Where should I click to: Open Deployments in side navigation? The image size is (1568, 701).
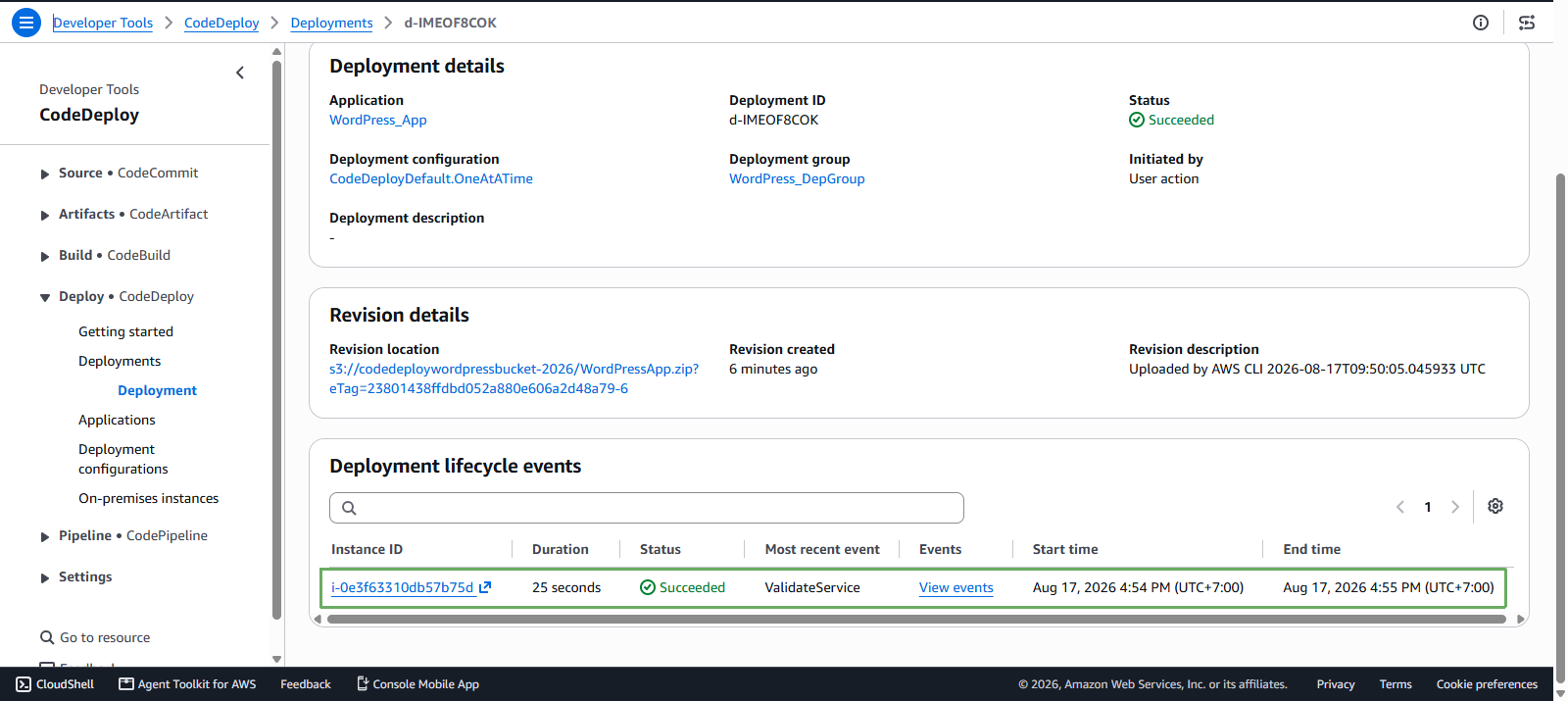tap(120, 361)
